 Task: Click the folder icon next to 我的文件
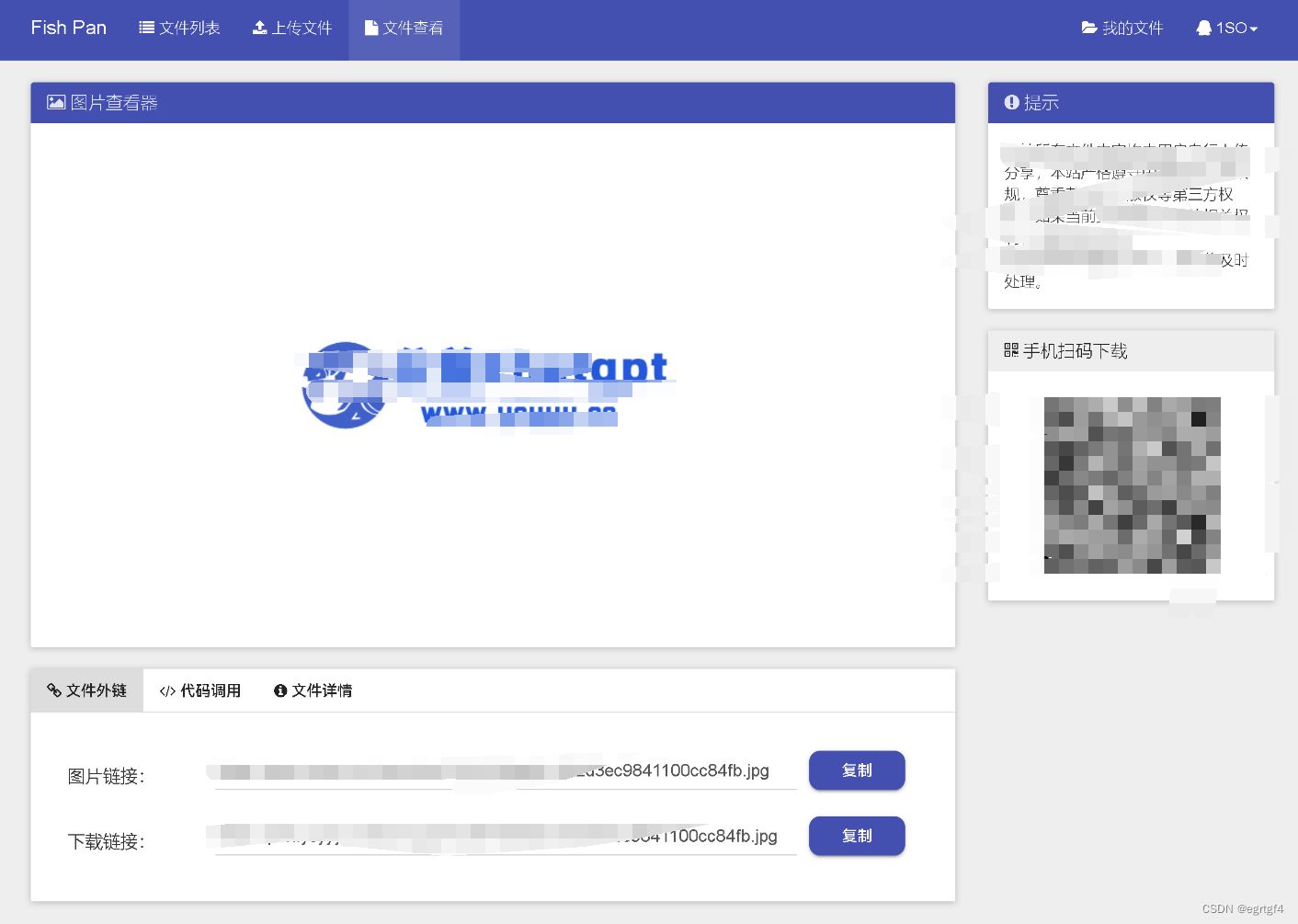1087,28
